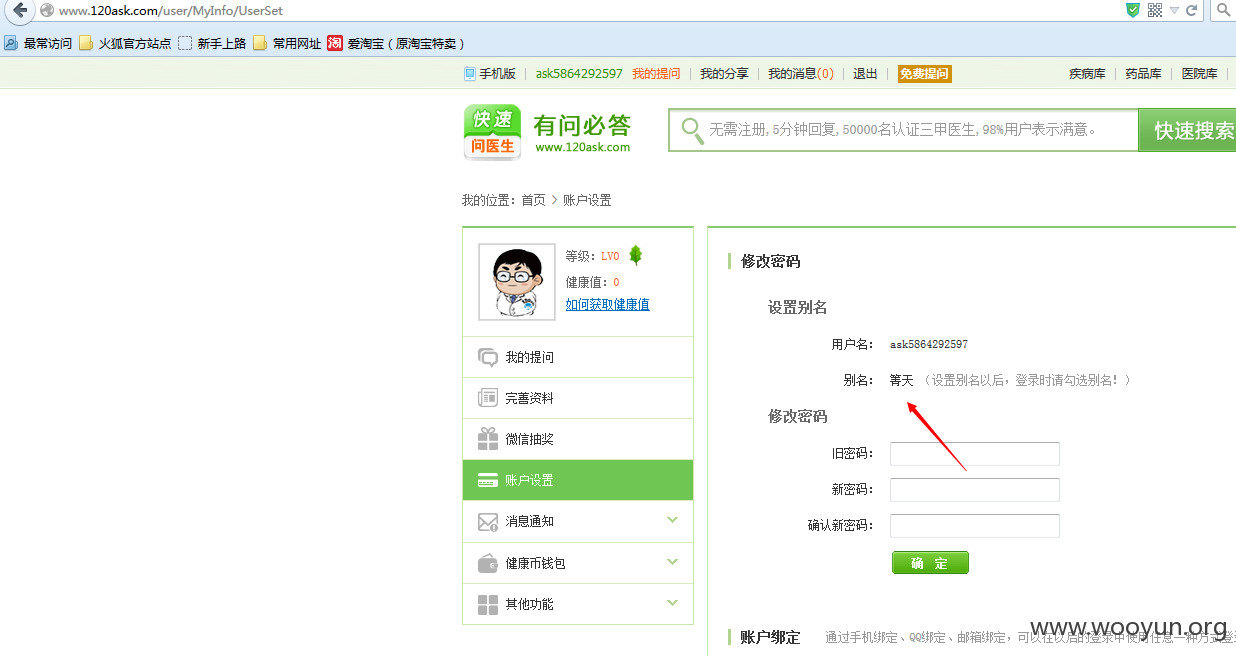The image size is (1236, 656).
Task: Open 完善资料 in the sidebar
Action: coord(578,398)
